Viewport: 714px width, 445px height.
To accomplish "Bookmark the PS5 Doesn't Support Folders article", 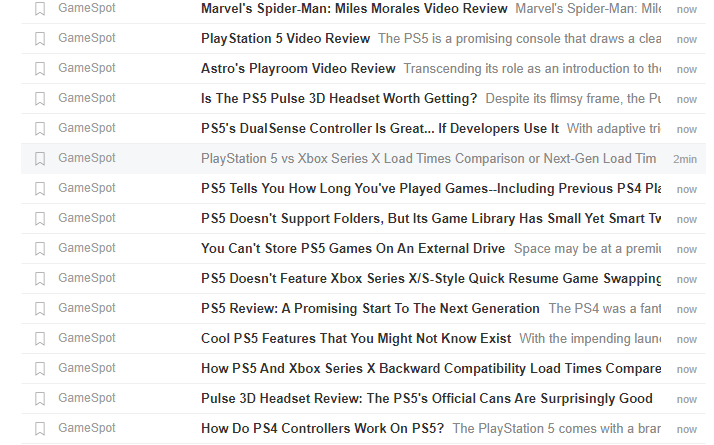I will [x=40, y=219].
